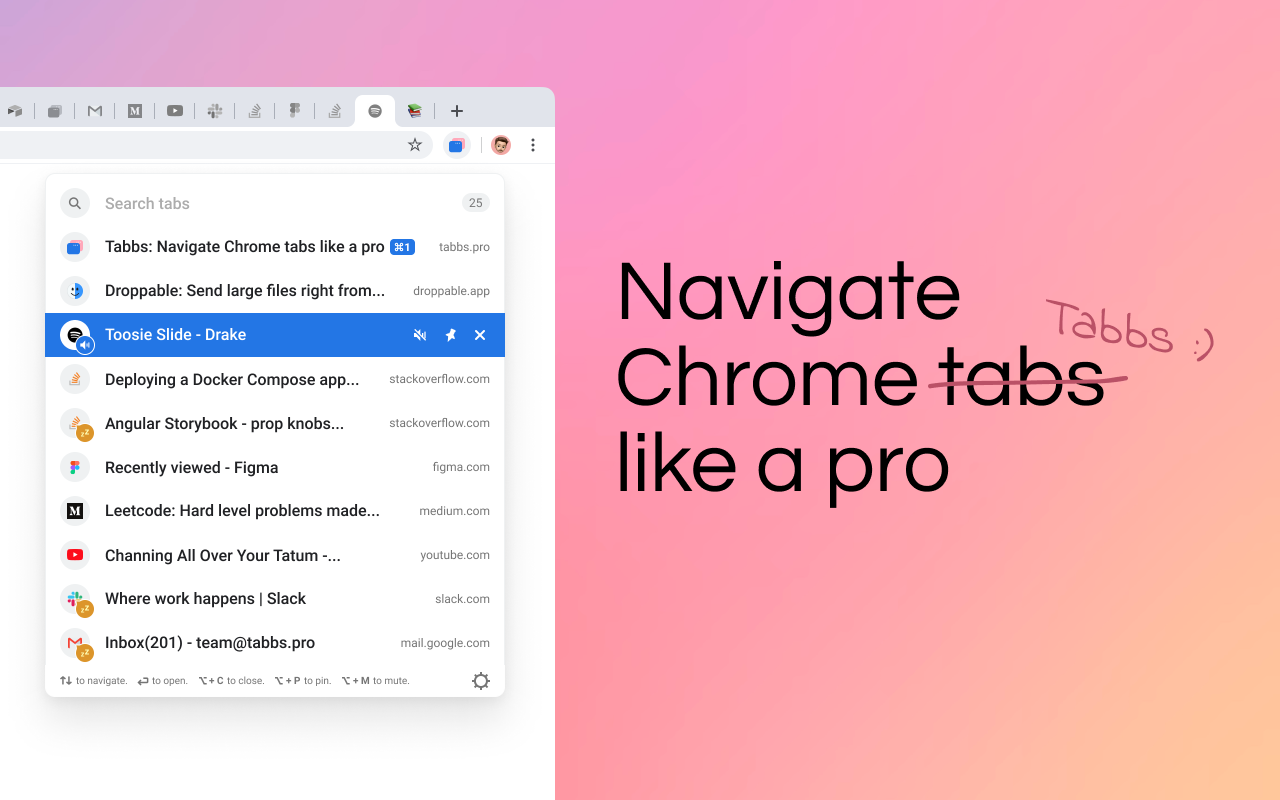Open Where work happens | Slack row
The width and height of the screenshot is (1280, 800).
275,599
